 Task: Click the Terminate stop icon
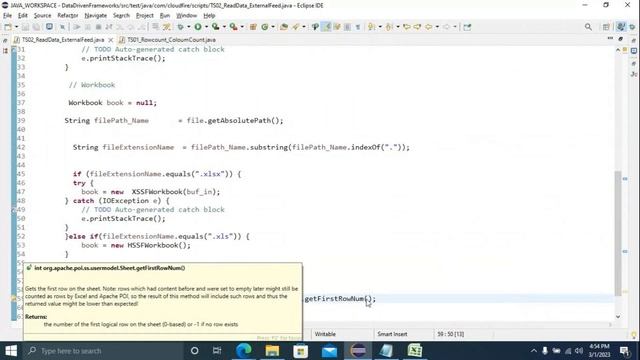coord(98,27)
